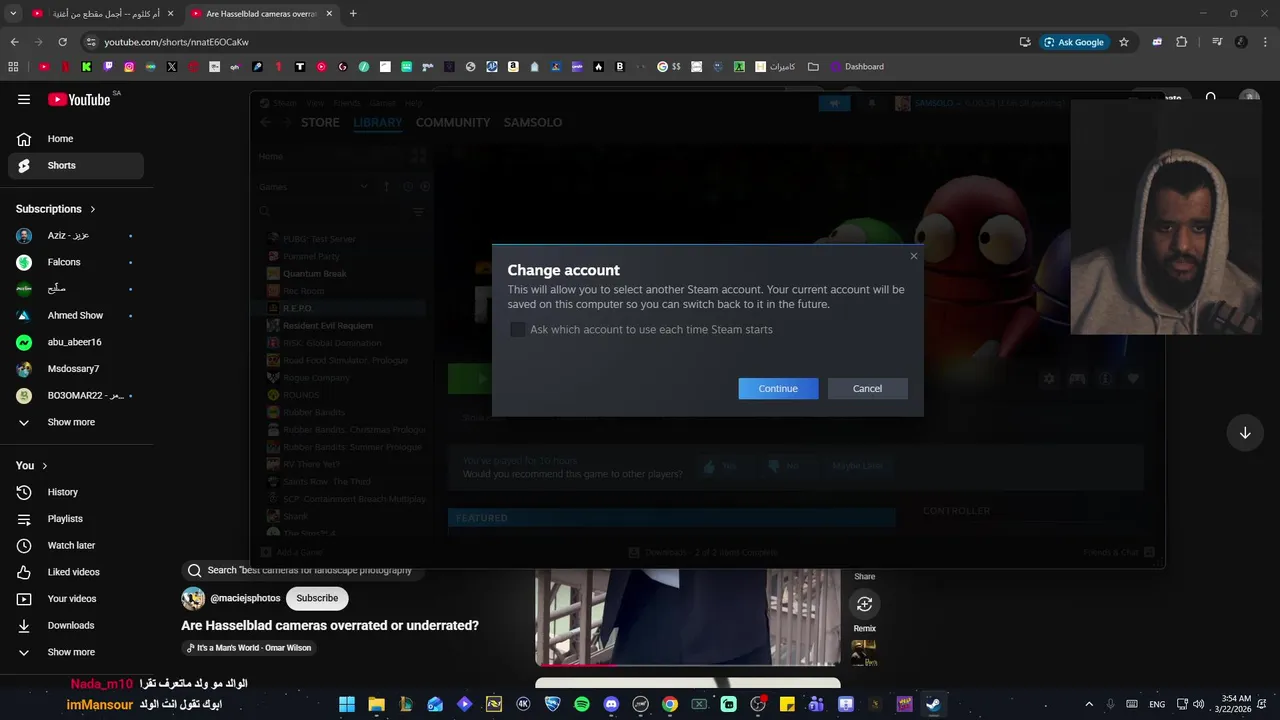Open Playlists in YouTube sidebar

[x=76, y=519]
